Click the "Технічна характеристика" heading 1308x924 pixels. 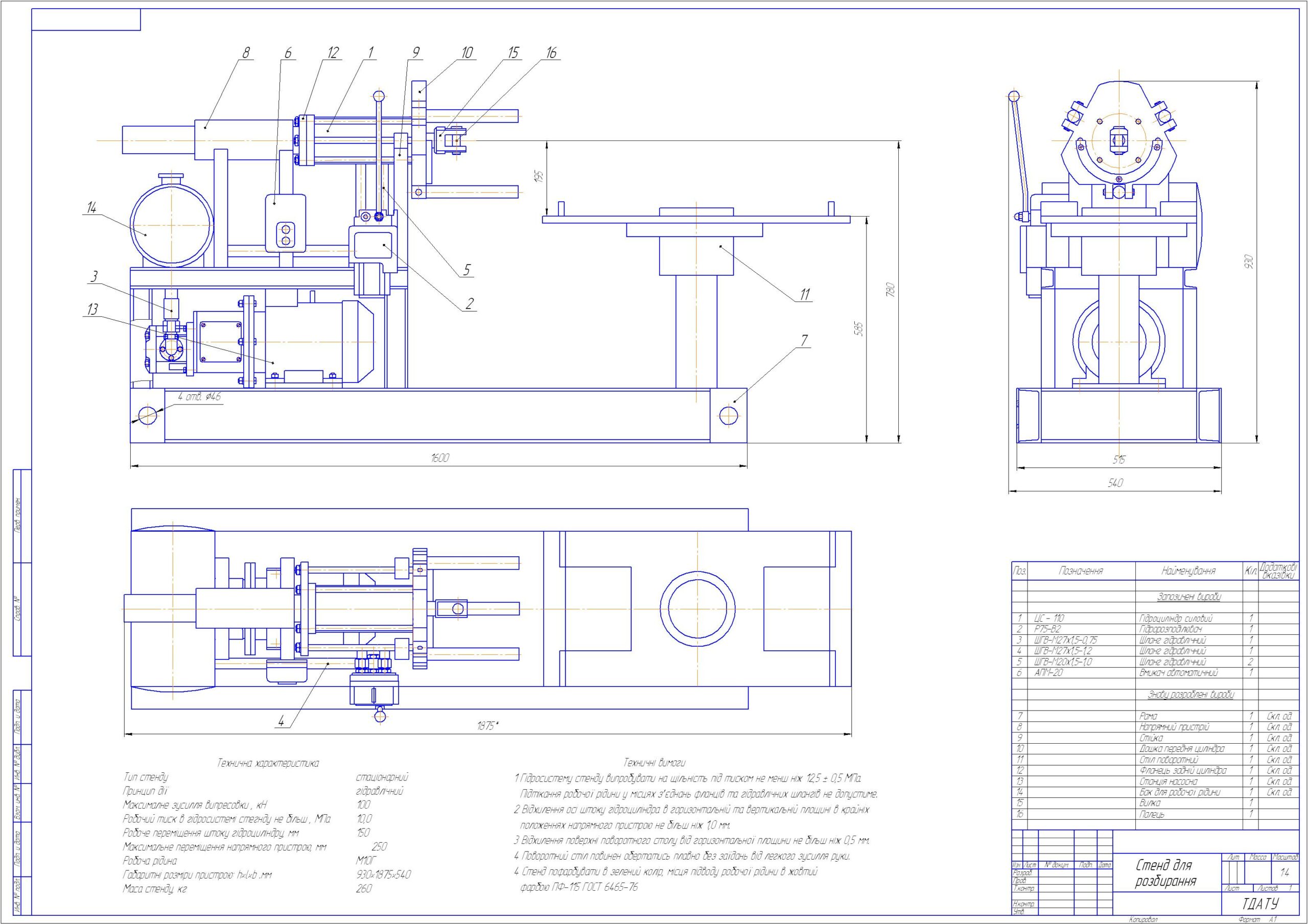coord(268,763)
